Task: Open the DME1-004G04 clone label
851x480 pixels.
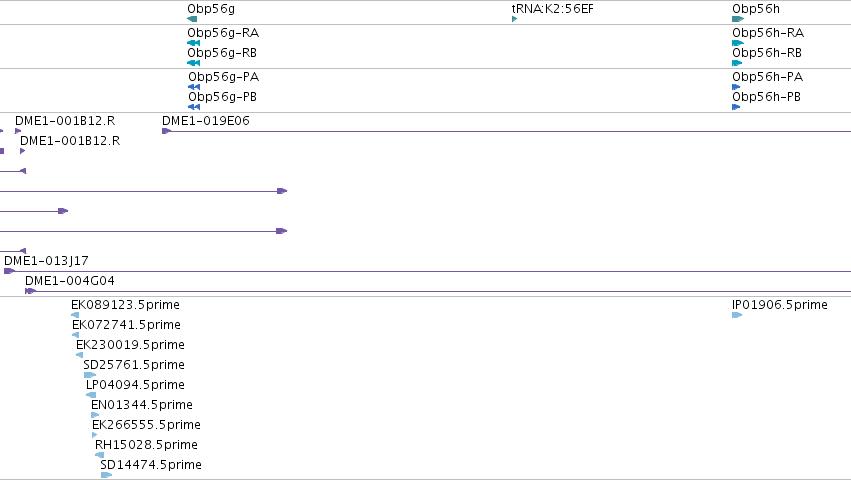Action: point(70,281)
